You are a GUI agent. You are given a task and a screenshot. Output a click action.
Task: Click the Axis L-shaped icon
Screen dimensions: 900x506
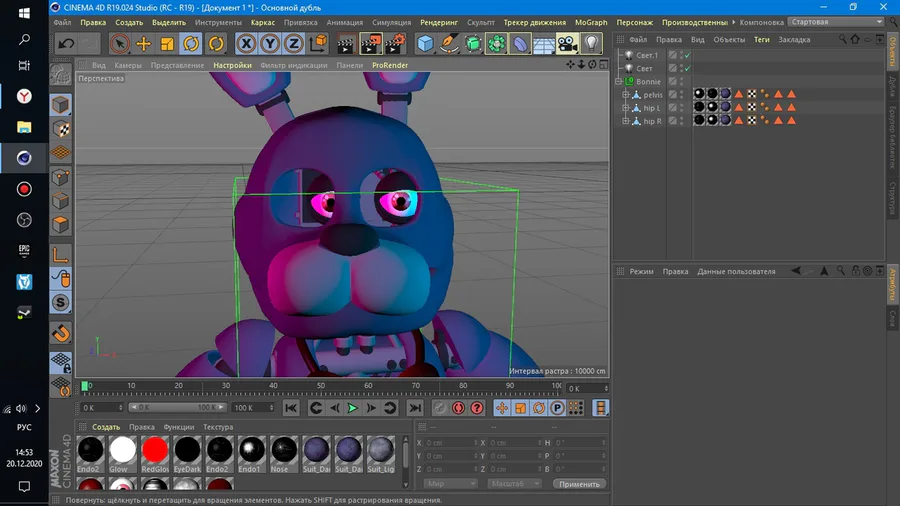(61, 254)
